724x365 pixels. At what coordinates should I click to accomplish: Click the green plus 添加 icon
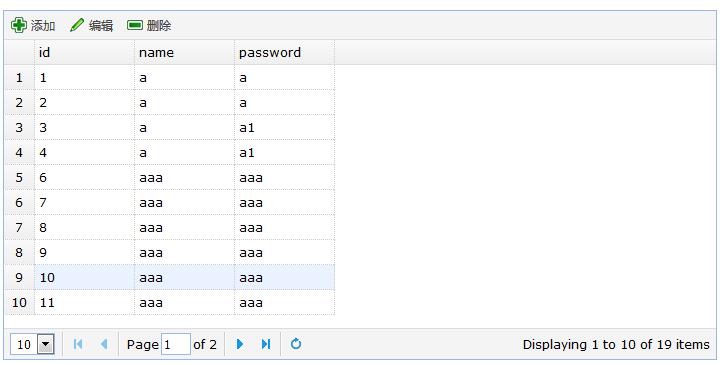[18, 25]
